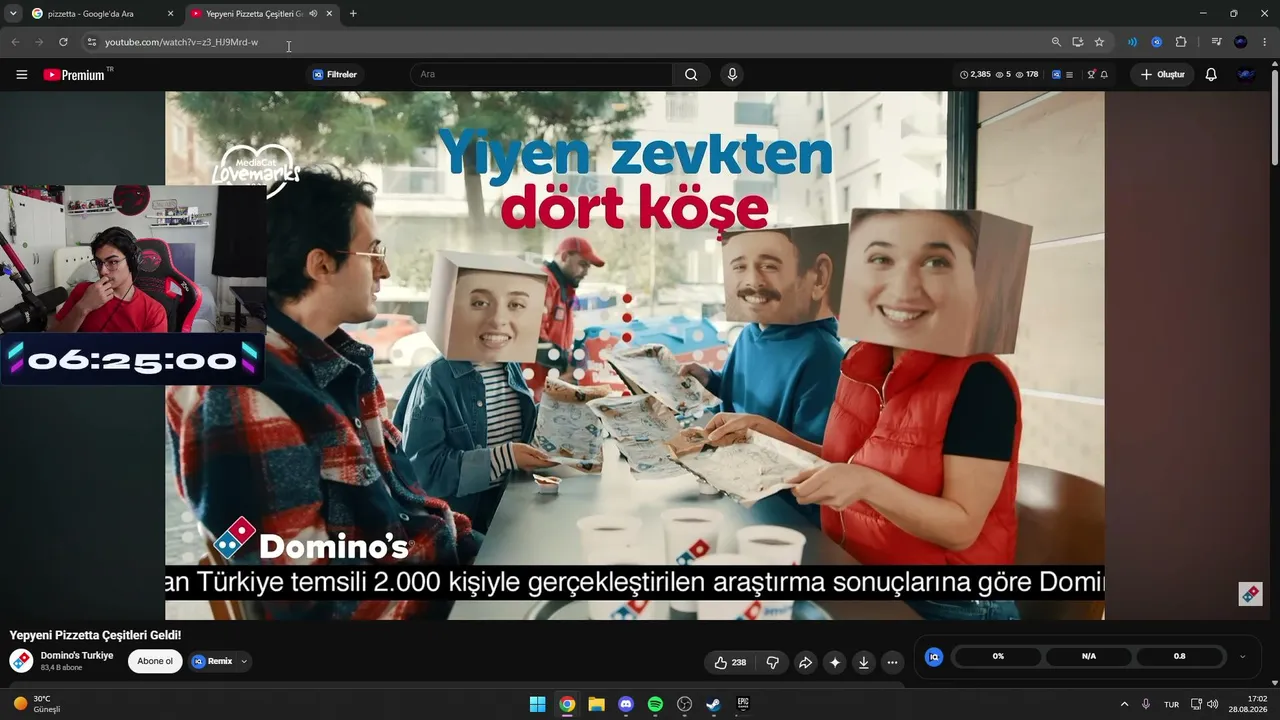Open Discord from the taskbar
Screen dimensions: 1280x720
click(626, 704)
